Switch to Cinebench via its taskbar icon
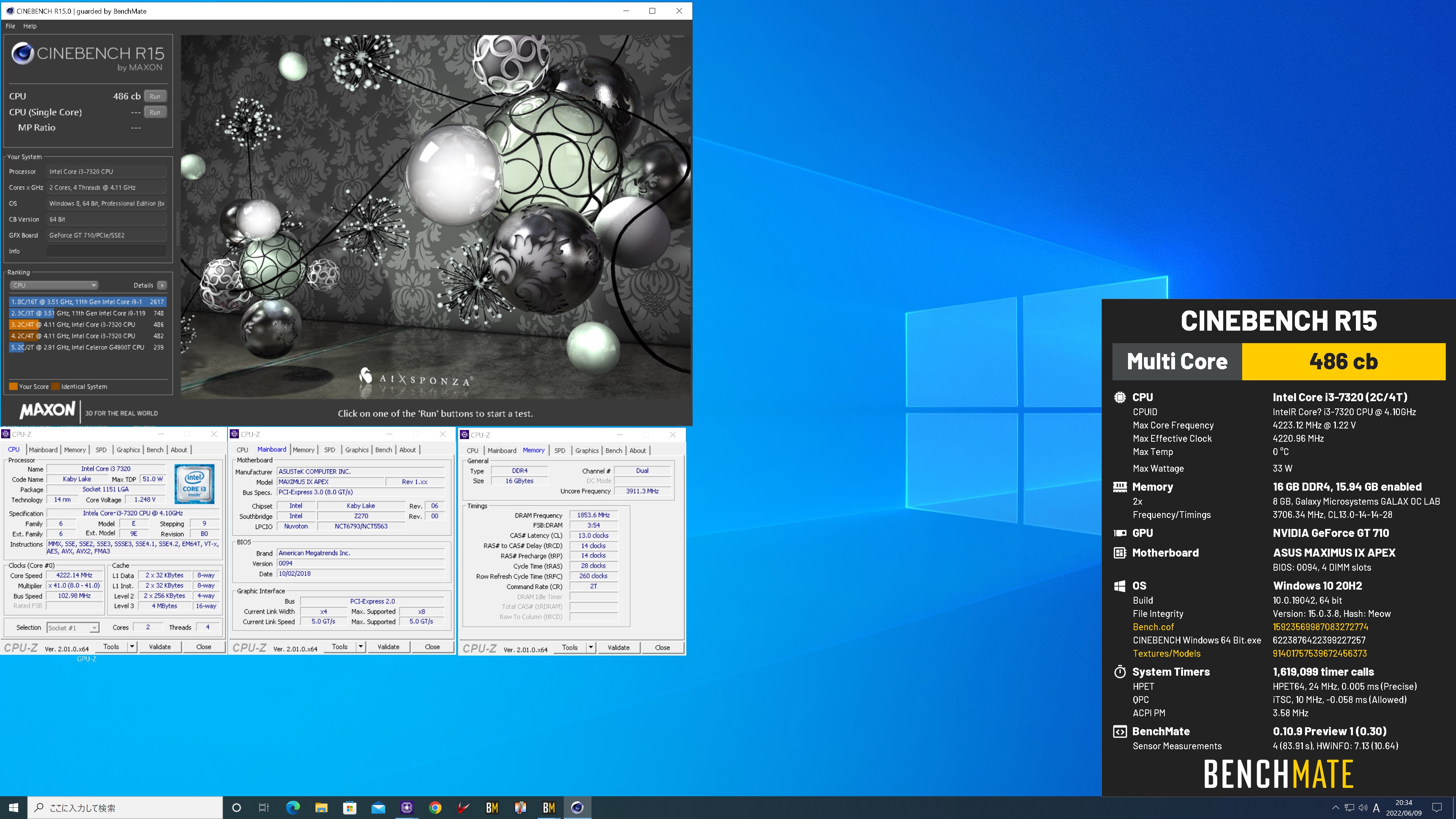 tap(577, 808)
